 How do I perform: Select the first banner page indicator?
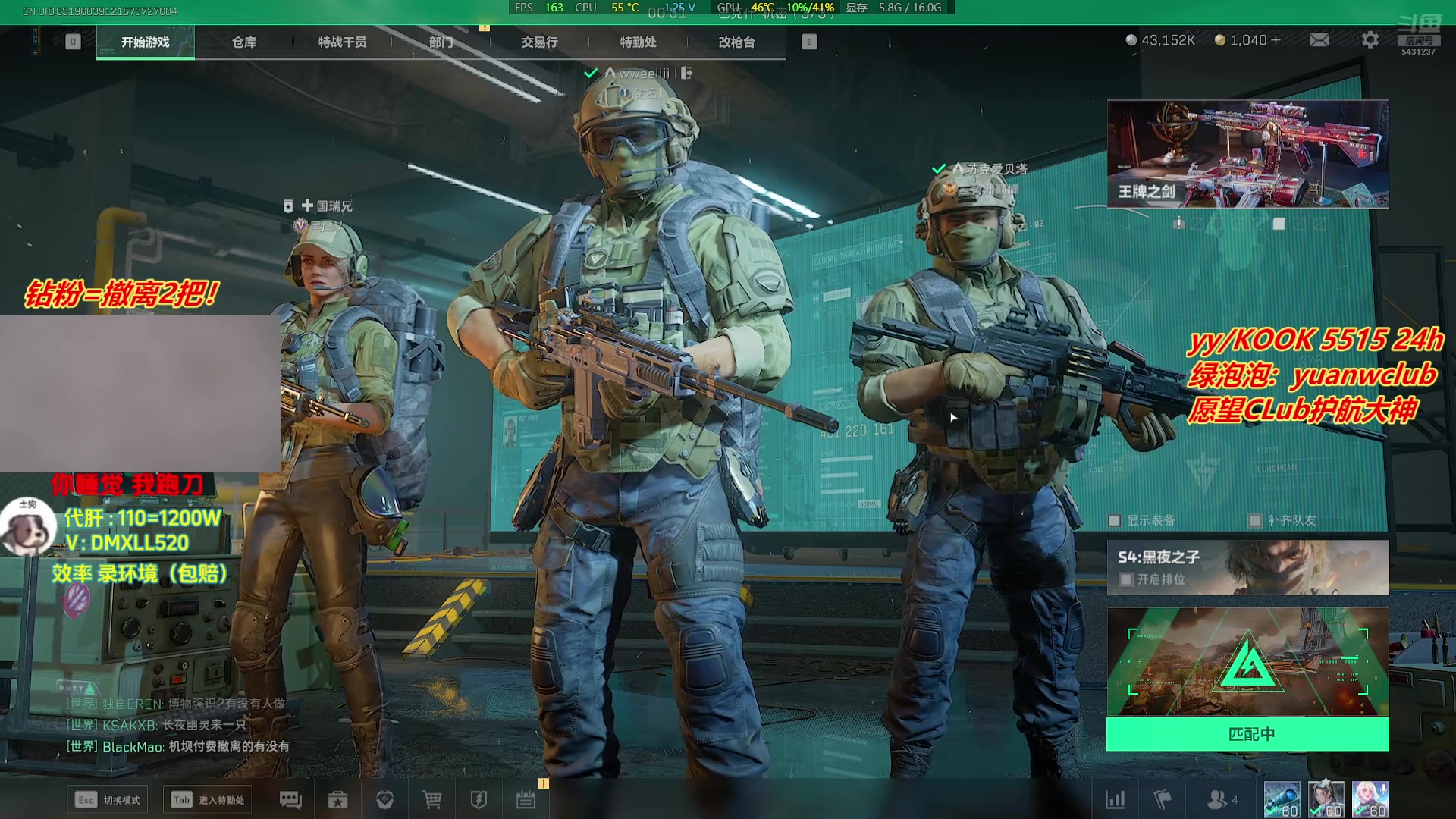click(1178, 224)
